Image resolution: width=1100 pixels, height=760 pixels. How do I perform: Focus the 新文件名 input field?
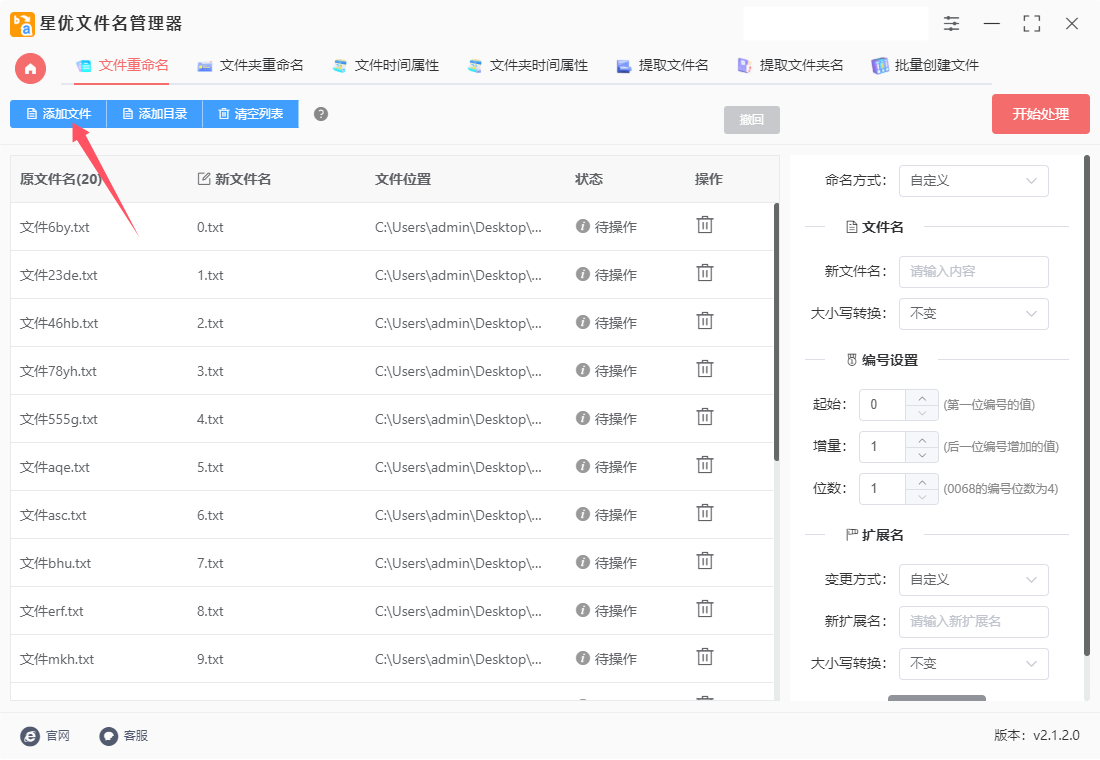point(974,272)
